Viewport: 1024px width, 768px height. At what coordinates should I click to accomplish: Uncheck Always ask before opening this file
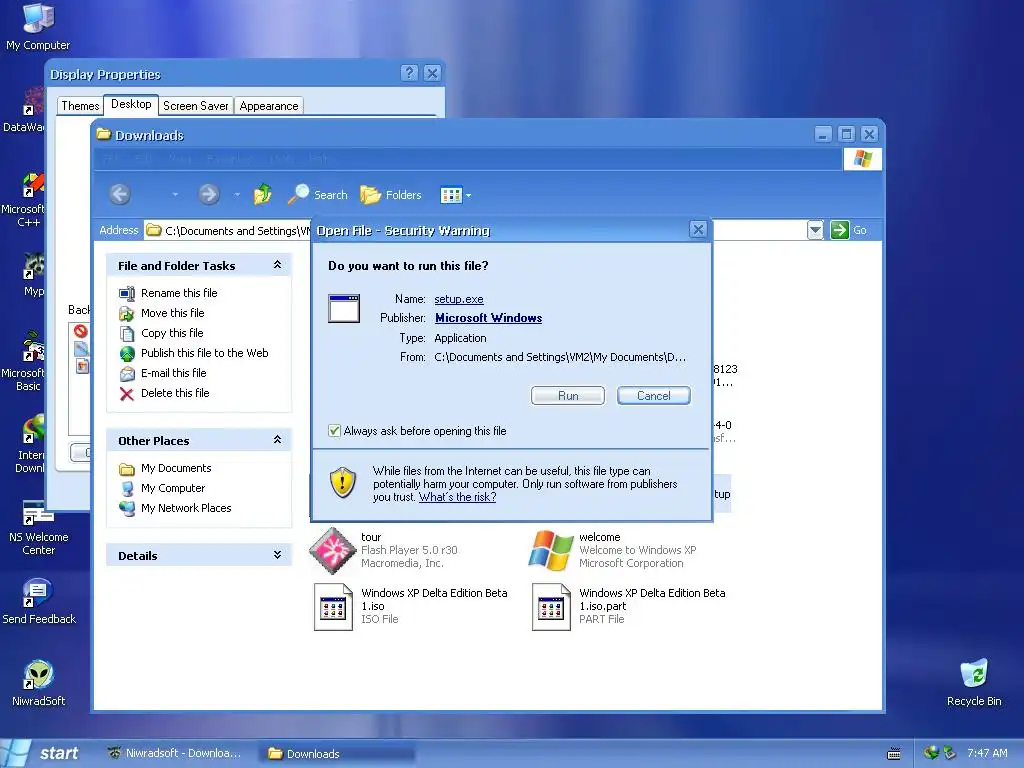[x=334, y=431]
